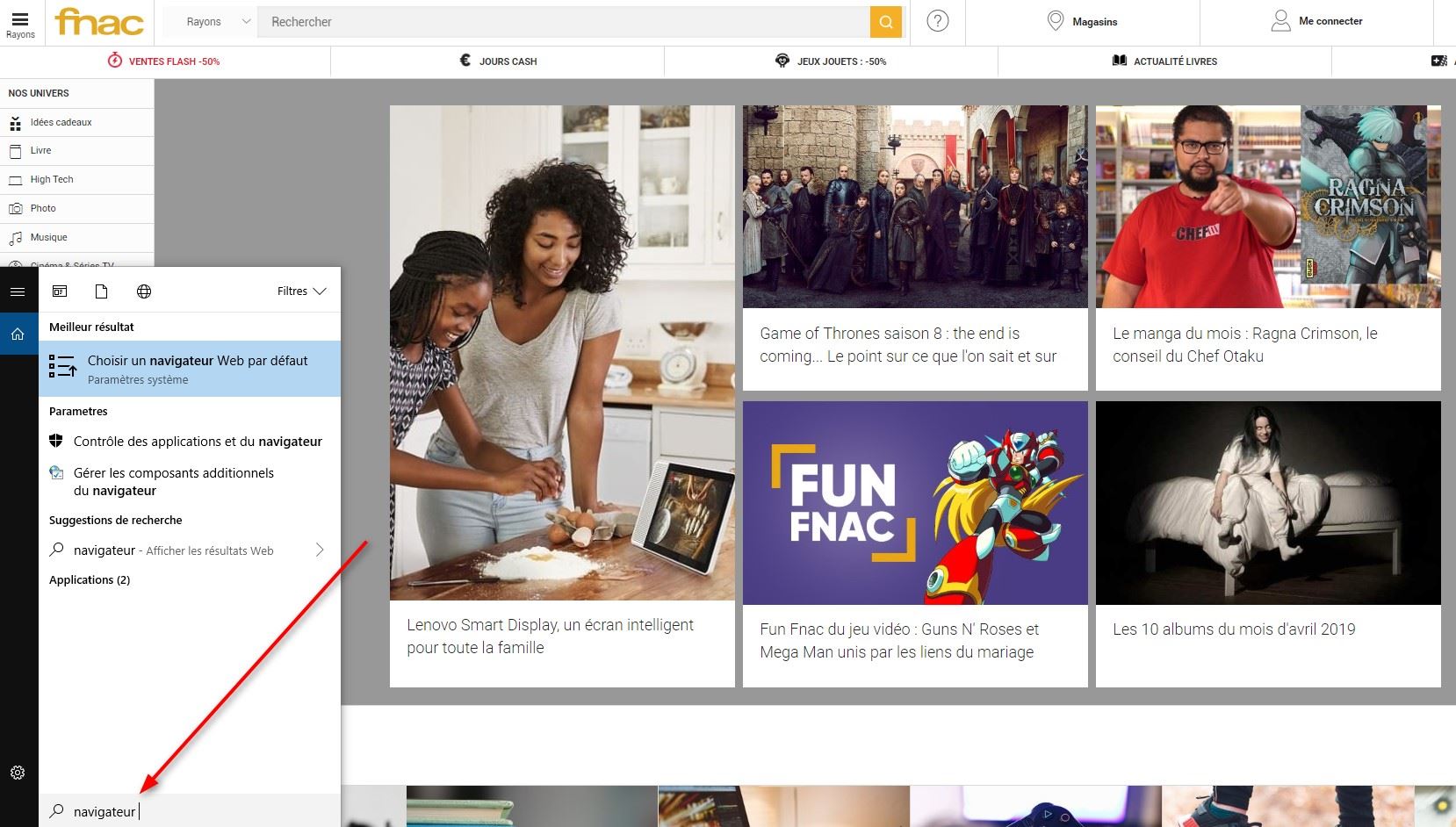Click the Idées cadeaux gift icon
The height and width of the screenshot is (827, 1456).
pos(15,123)
